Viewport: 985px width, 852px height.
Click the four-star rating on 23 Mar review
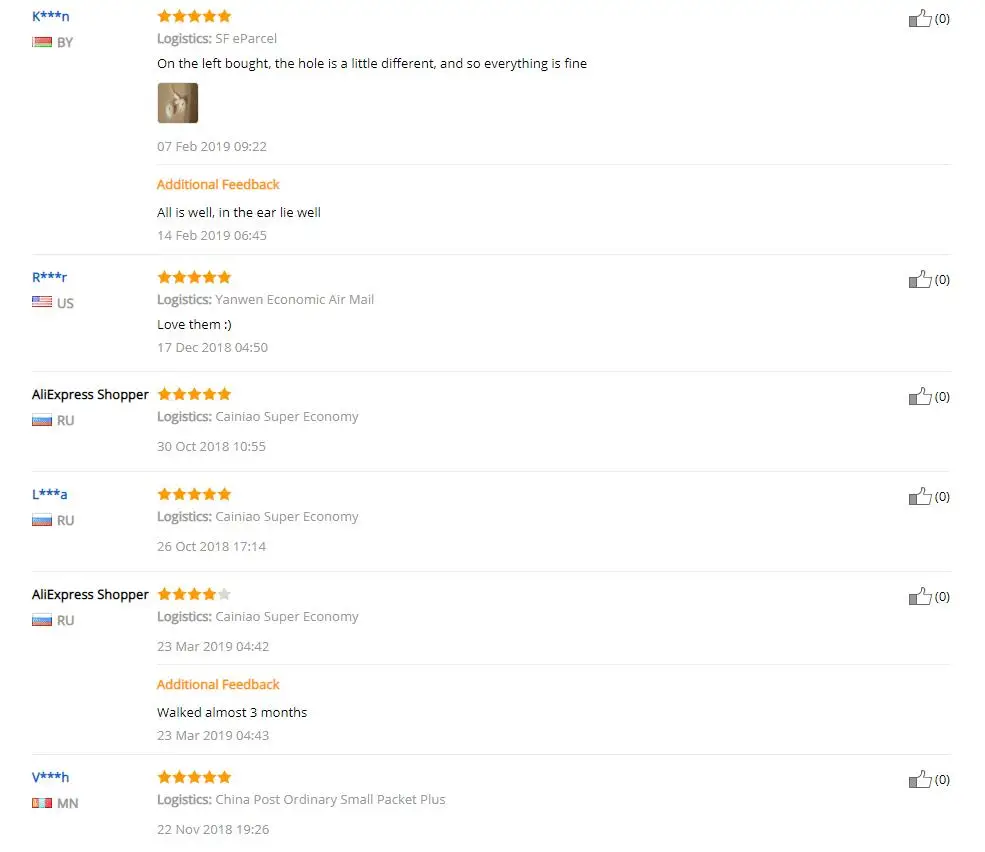pos(194,594)
